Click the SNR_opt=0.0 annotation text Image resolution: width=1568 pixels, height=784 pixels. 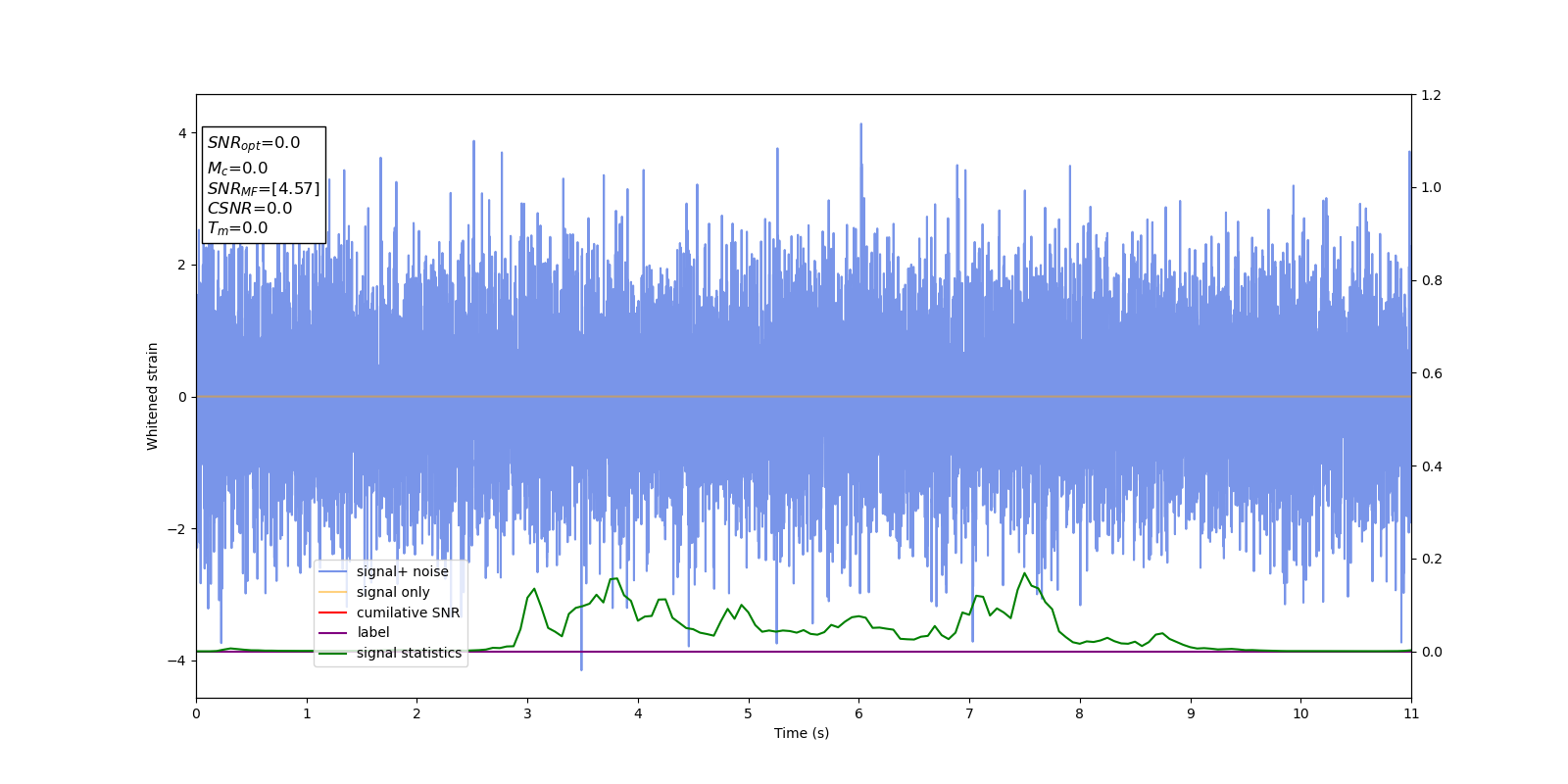point(254,143)
